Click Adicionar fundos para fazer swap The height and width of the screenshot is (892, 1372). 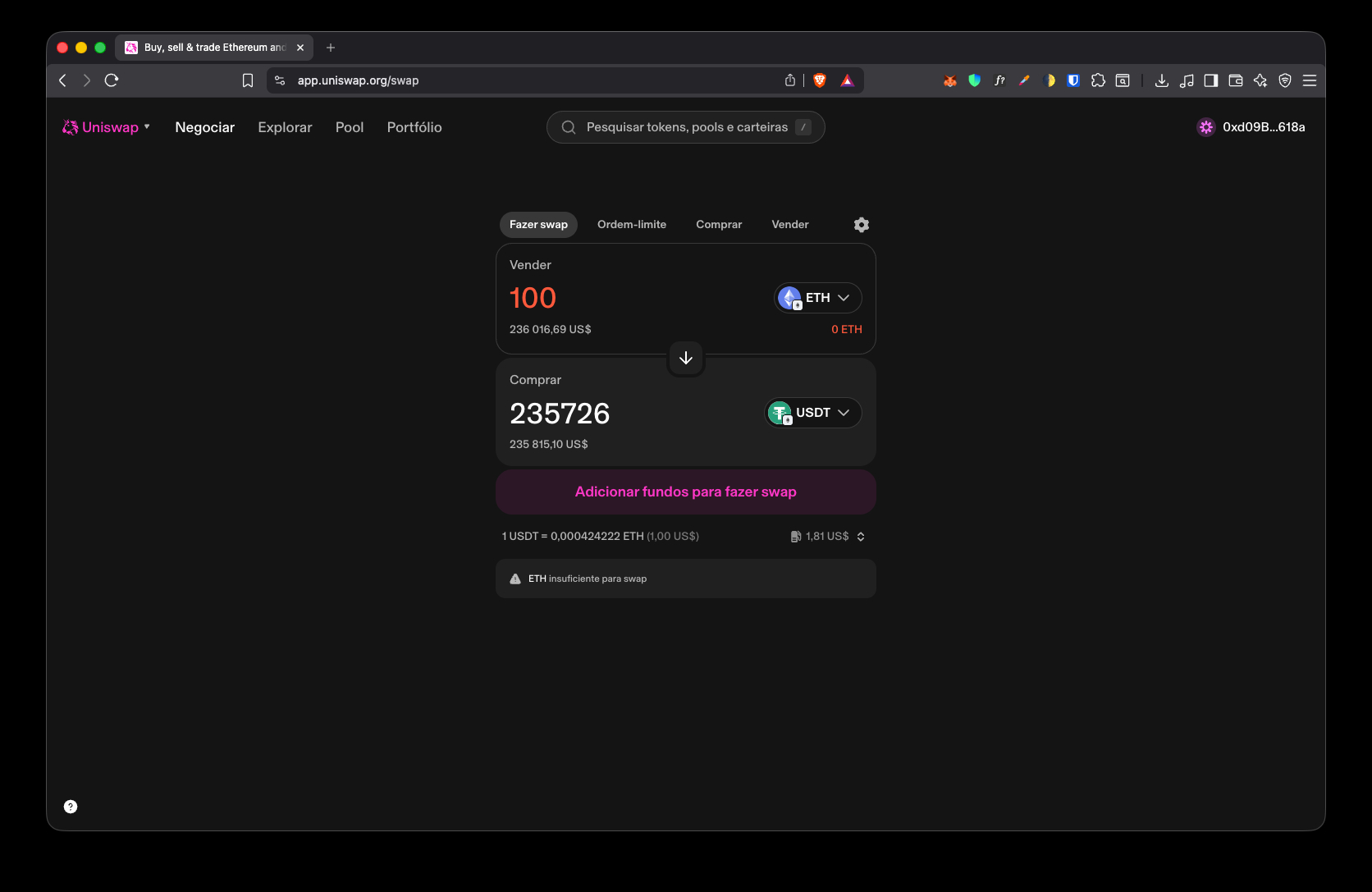(686, 492)
